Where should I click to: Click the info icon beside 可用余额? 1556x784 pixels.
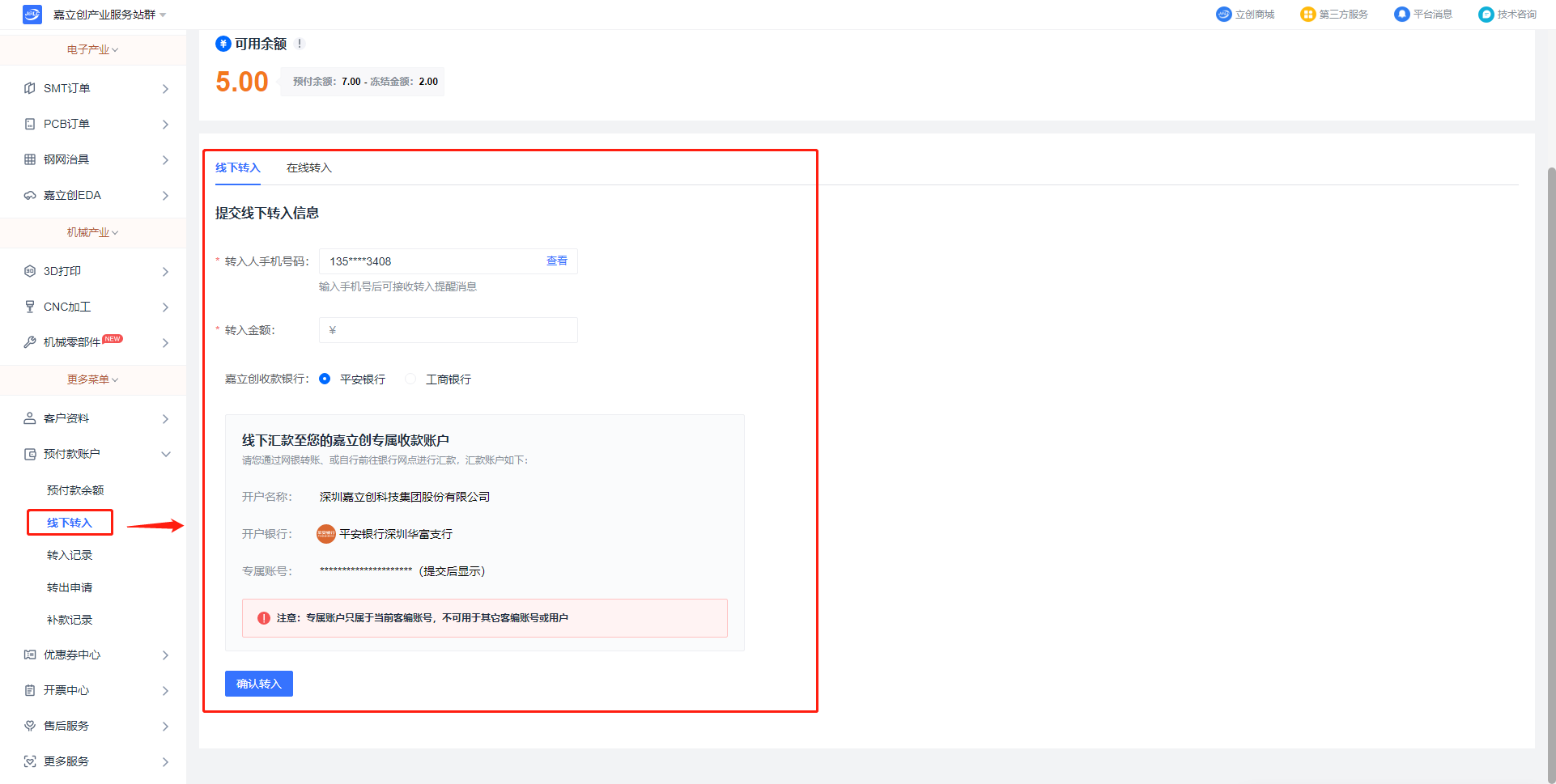click(x=300, y=44)
